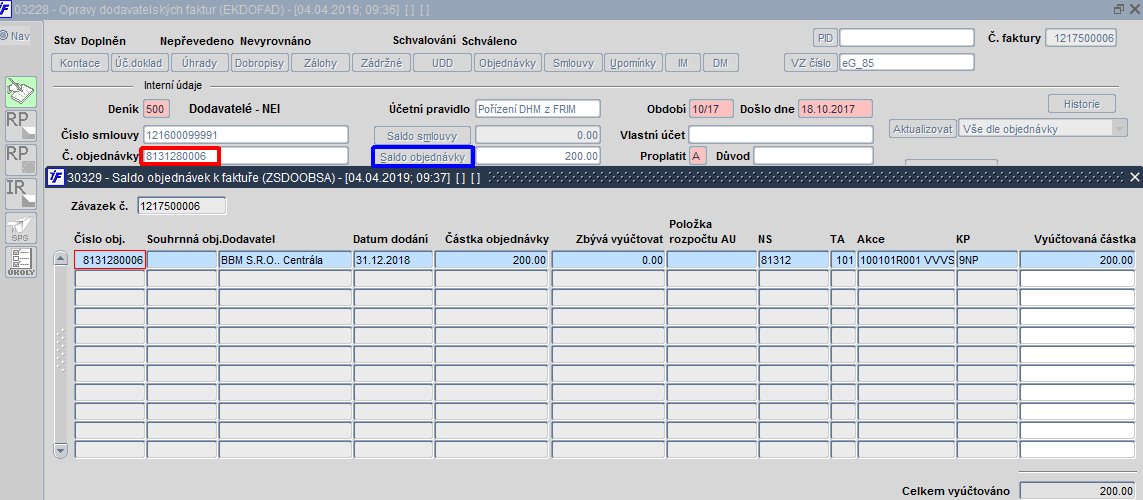This screenshot has width=1143, height=500.
Task: Select TA cell 101
Action: coord(843,259)
